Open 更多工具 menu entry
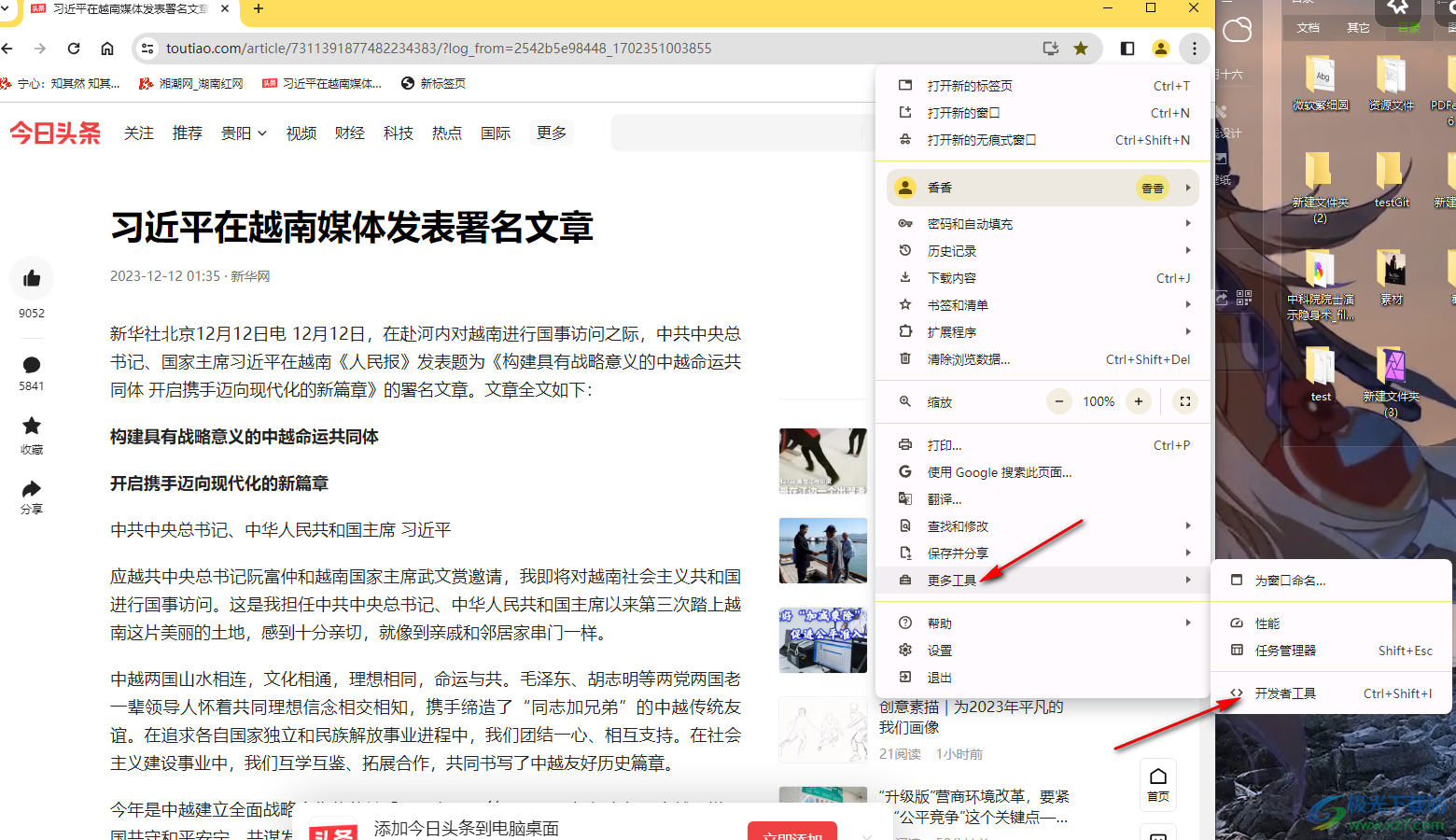The height and width of the screenshot is (840, 1456). (x=1043, y=581)
